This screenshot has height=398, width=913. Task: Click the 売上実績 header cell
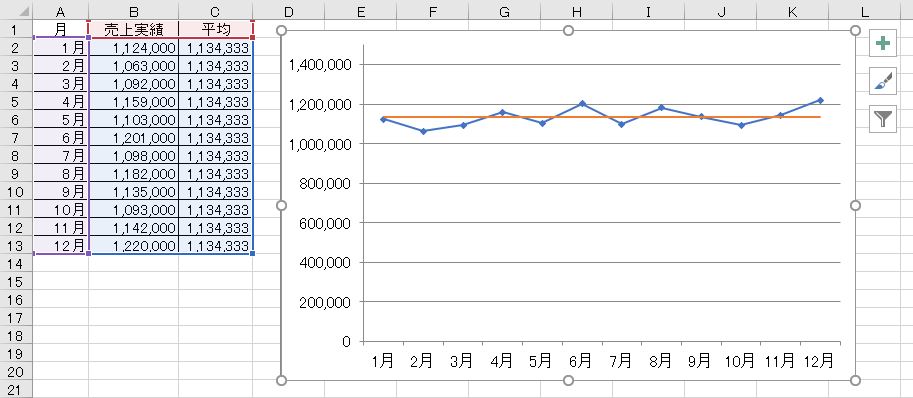[133, 30]
